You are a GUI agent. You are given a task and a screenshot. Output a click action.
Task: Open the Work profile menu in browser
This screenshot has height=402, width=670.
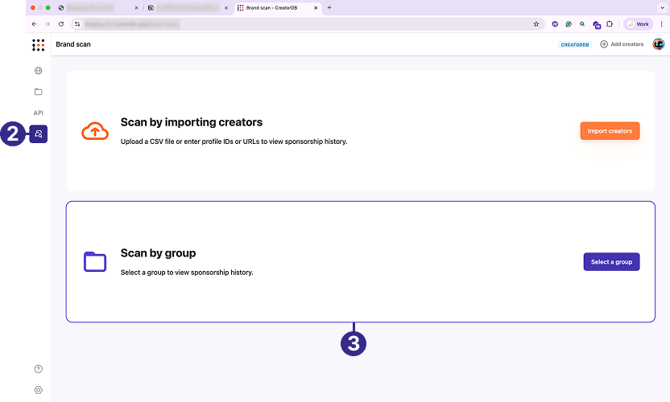[637, 23]
